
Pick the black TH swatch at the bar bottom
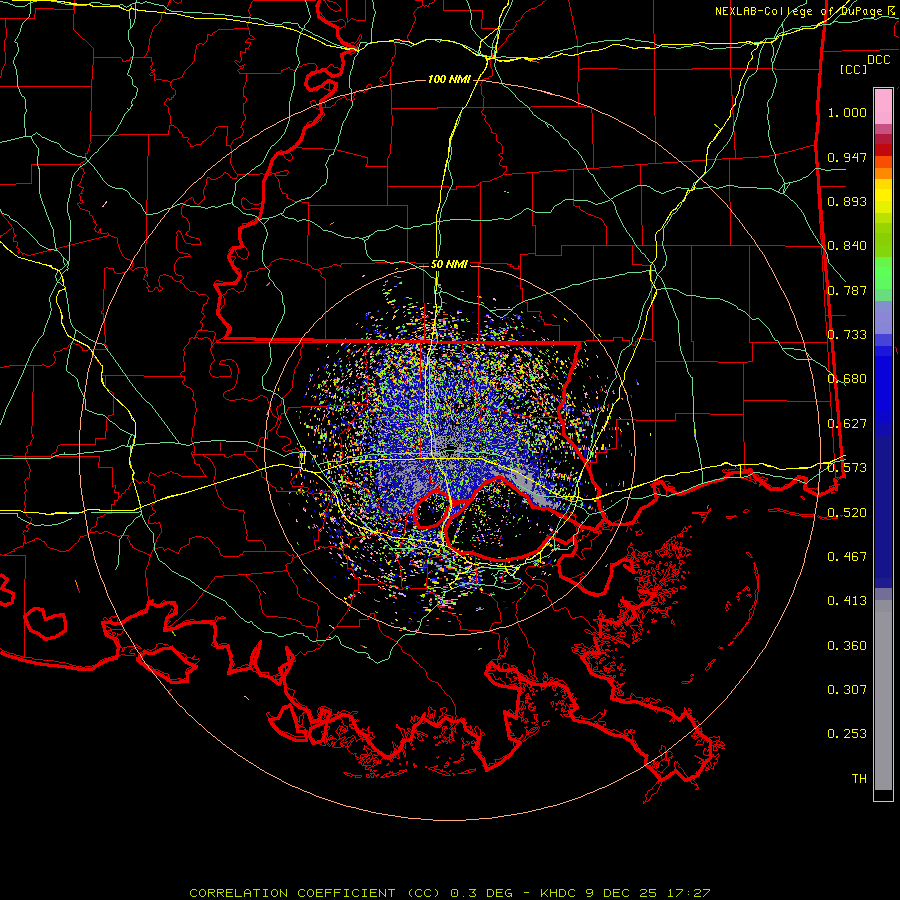[883, 794]
